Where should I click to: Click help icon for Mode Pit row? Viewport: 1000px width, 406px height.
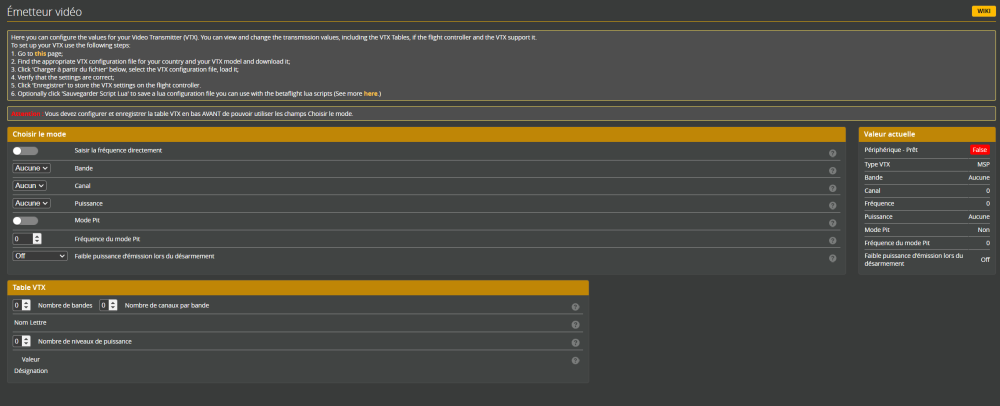click(x=832, y=222)
